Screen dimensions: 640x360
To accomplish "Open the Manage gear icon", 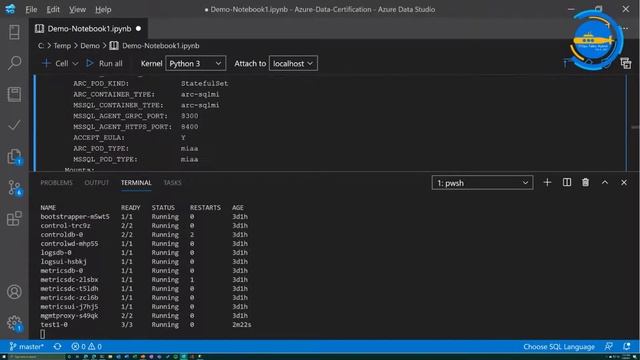I will point(14,323).
